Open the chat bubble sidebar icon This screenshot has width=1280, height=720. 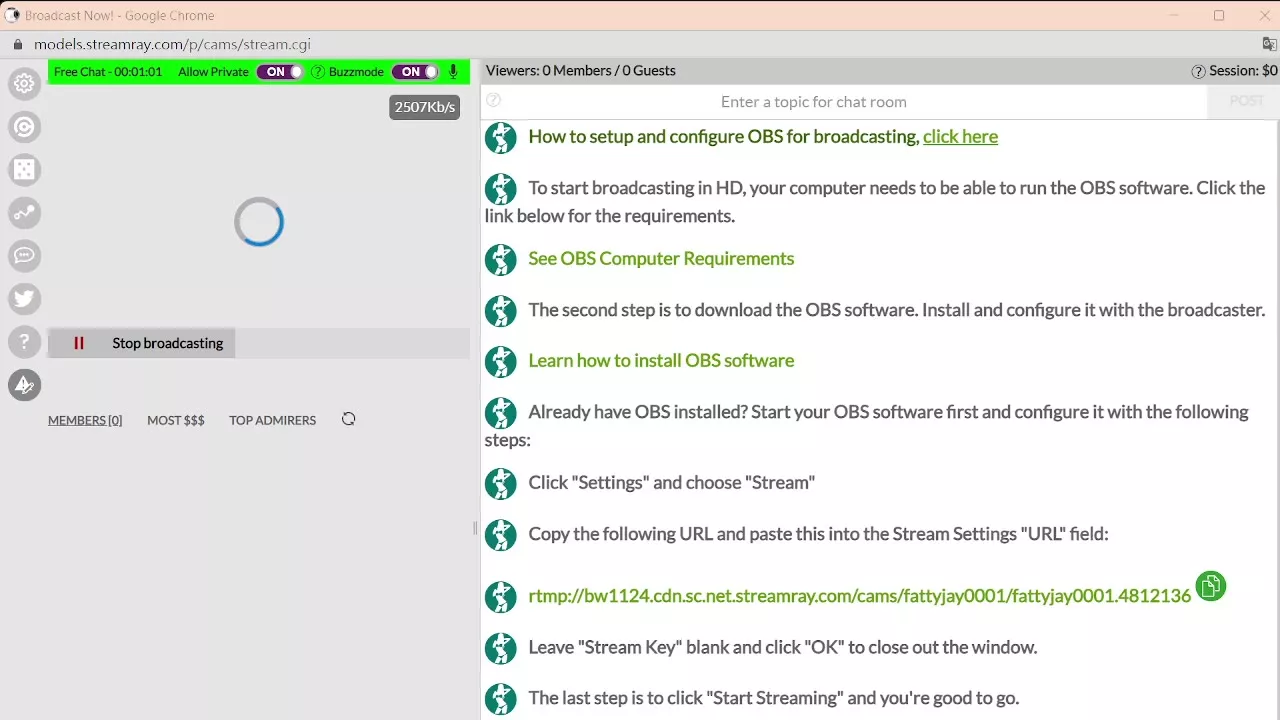[x=25, y=256]
